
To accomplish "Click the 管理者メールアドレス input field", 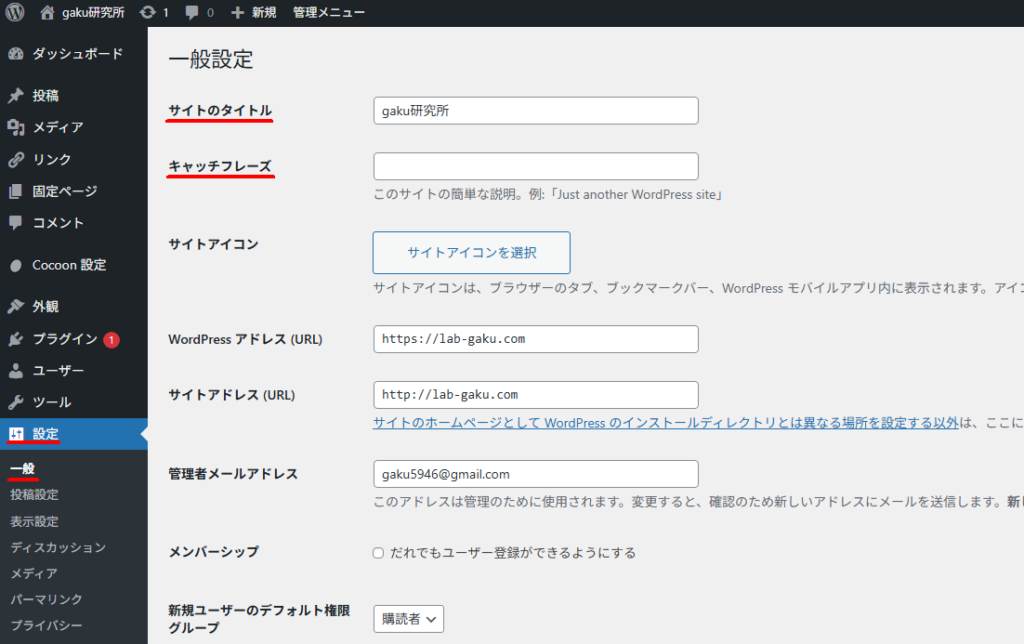I will coord(535,474).
